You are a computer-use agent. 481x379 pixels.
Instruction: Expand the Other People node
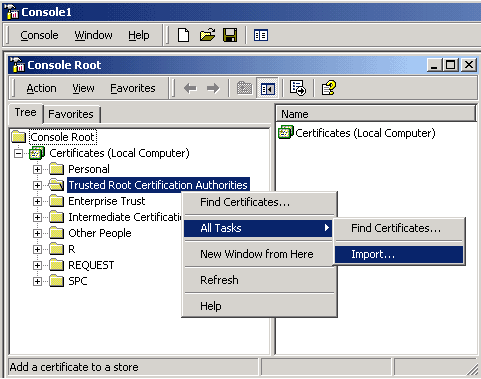[37, 233]
